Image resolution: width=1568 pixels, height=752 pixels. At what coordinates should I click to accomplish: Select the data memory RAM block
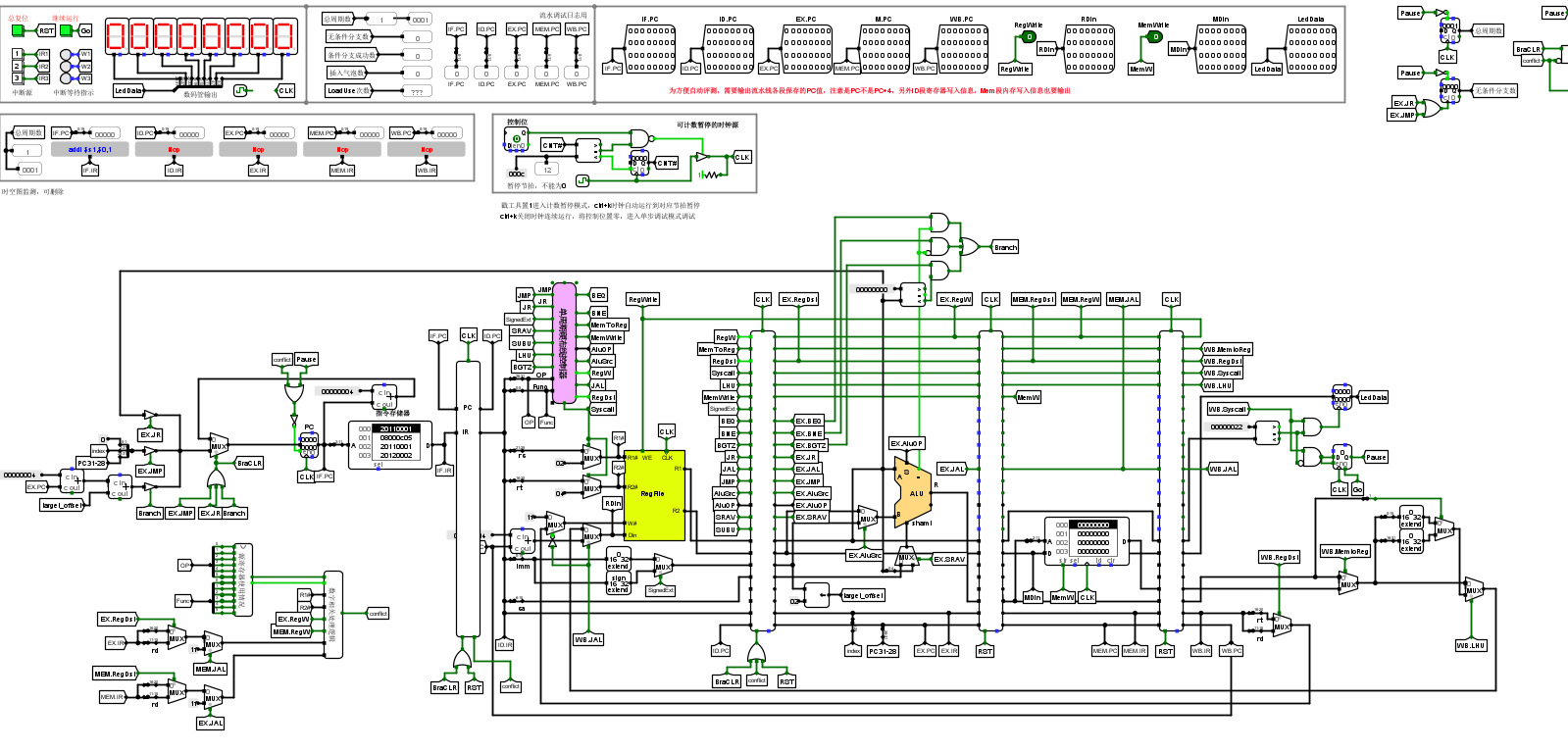[x=1087, y=542]
